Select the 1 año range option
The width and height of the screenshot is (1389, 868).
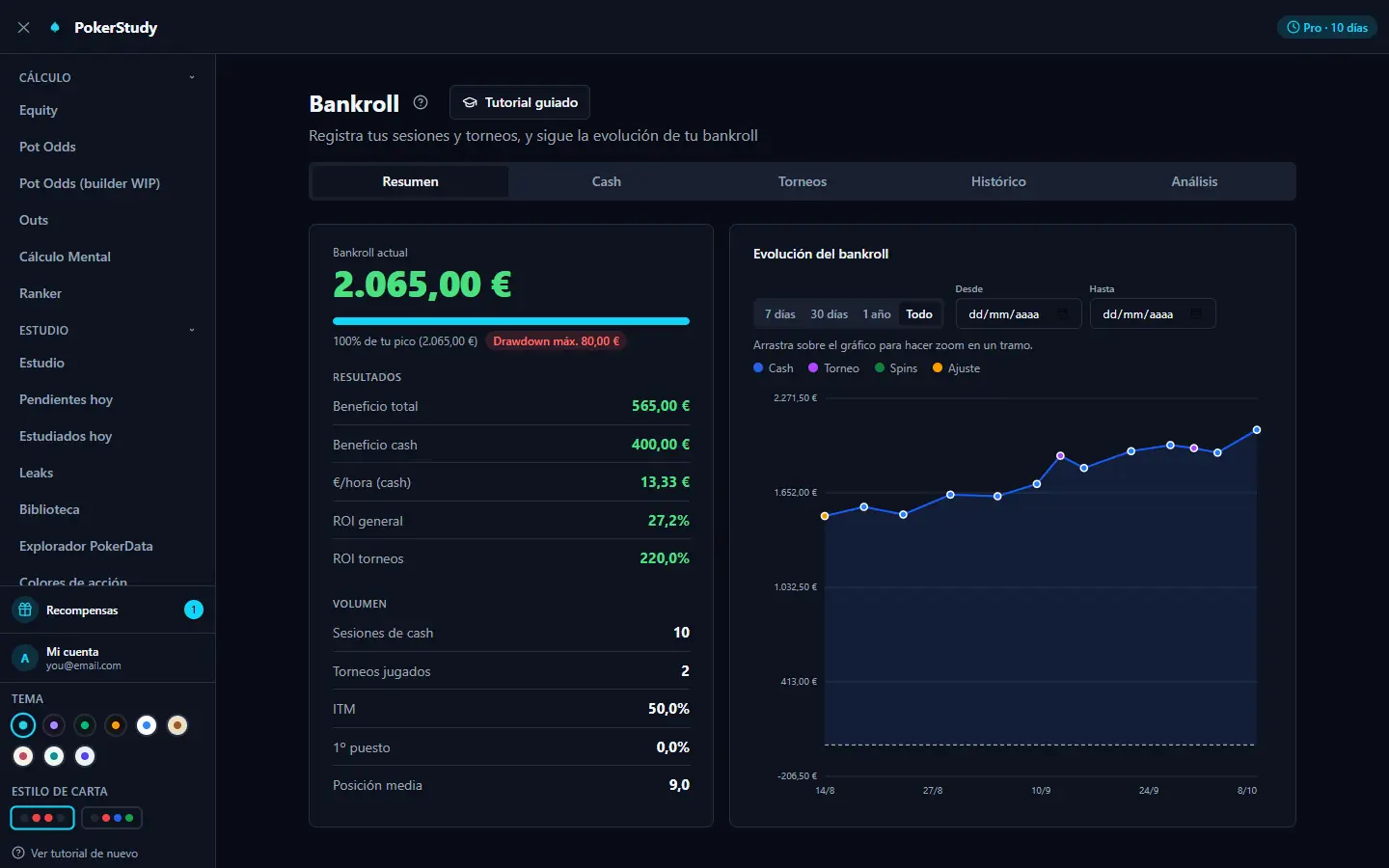point(877,314)
